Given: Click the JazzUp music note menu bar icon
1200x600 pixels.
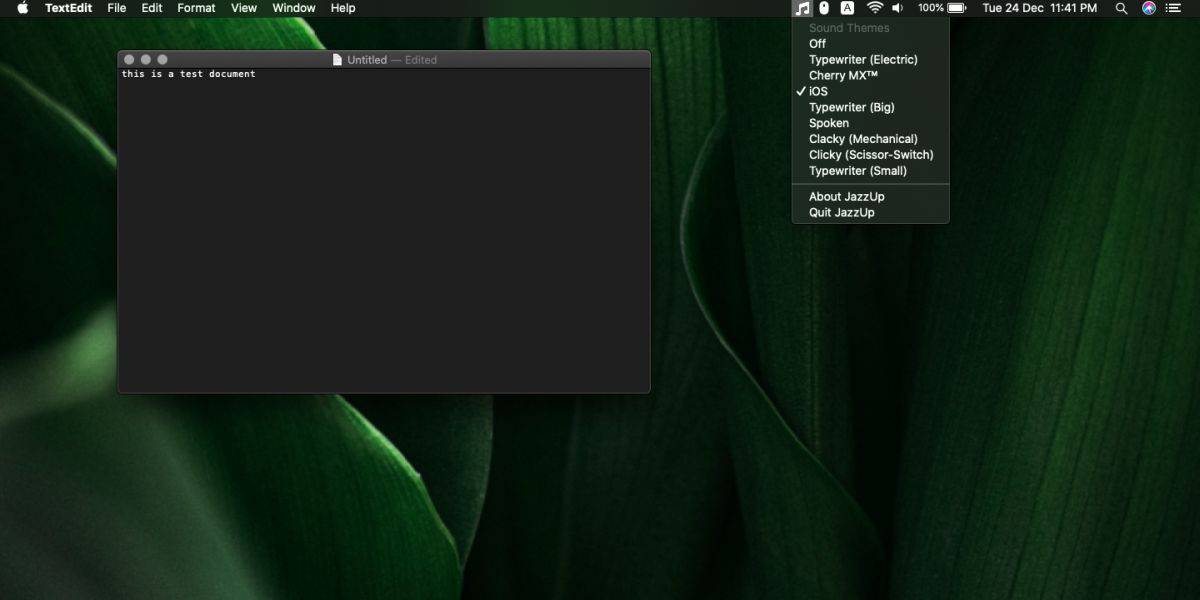Looking at the screenshot, I should point(802,8).
